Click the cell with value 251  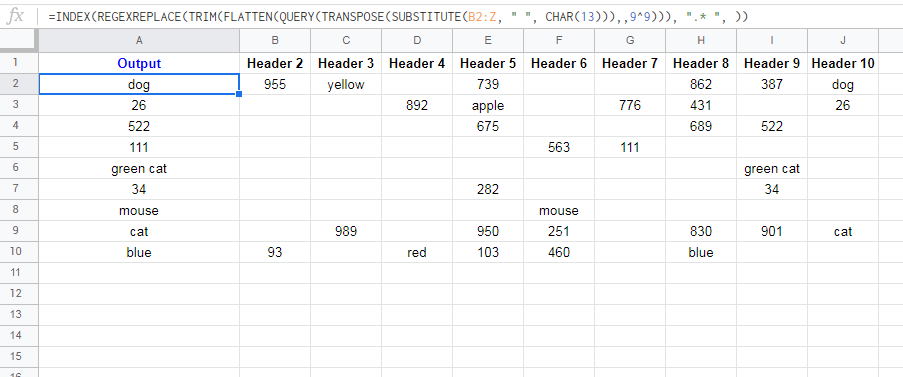coord(559,231)
